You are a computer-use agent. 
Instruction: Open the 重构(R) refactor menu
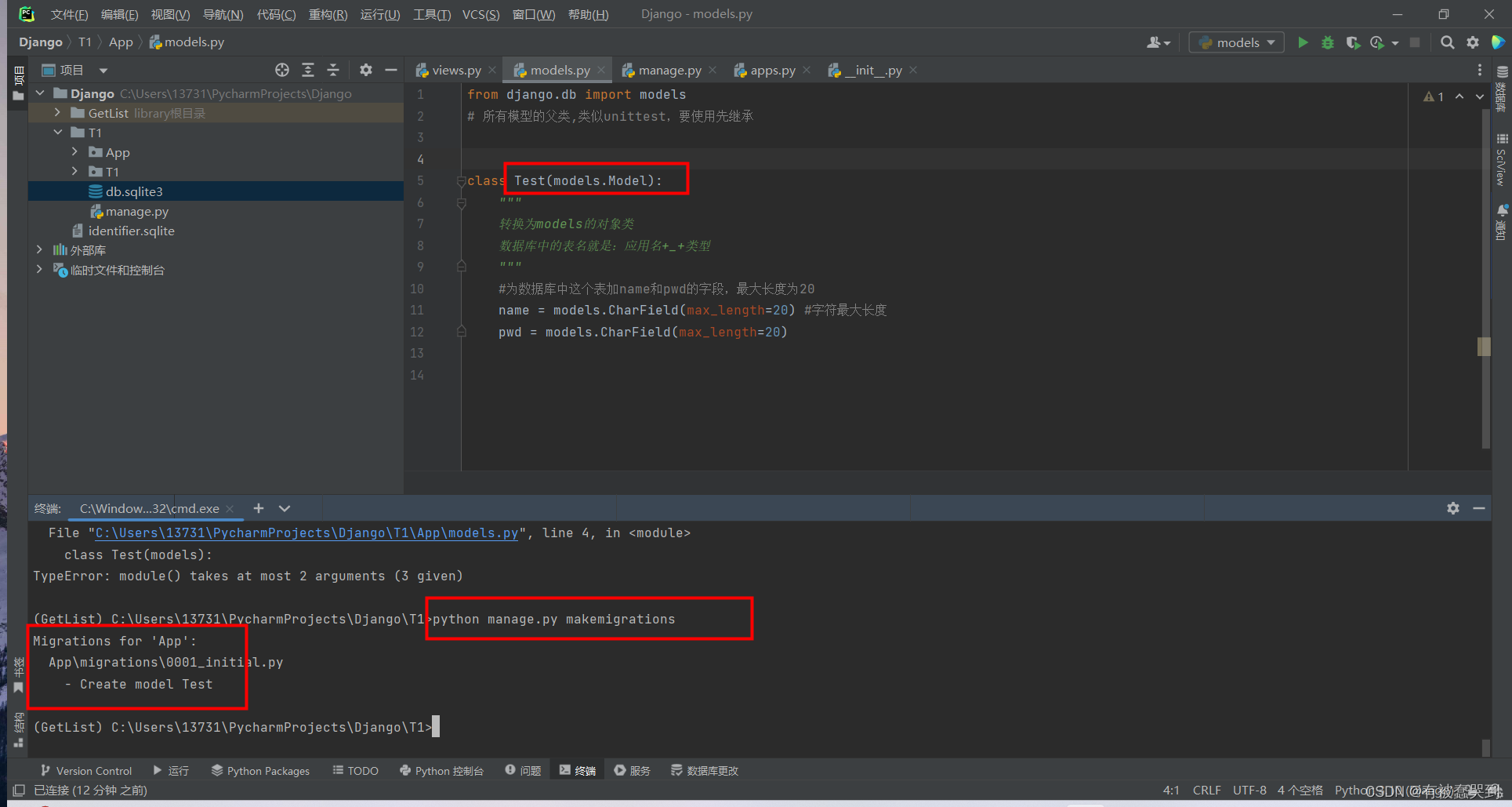pyautogui.click(x=328, y=14)
